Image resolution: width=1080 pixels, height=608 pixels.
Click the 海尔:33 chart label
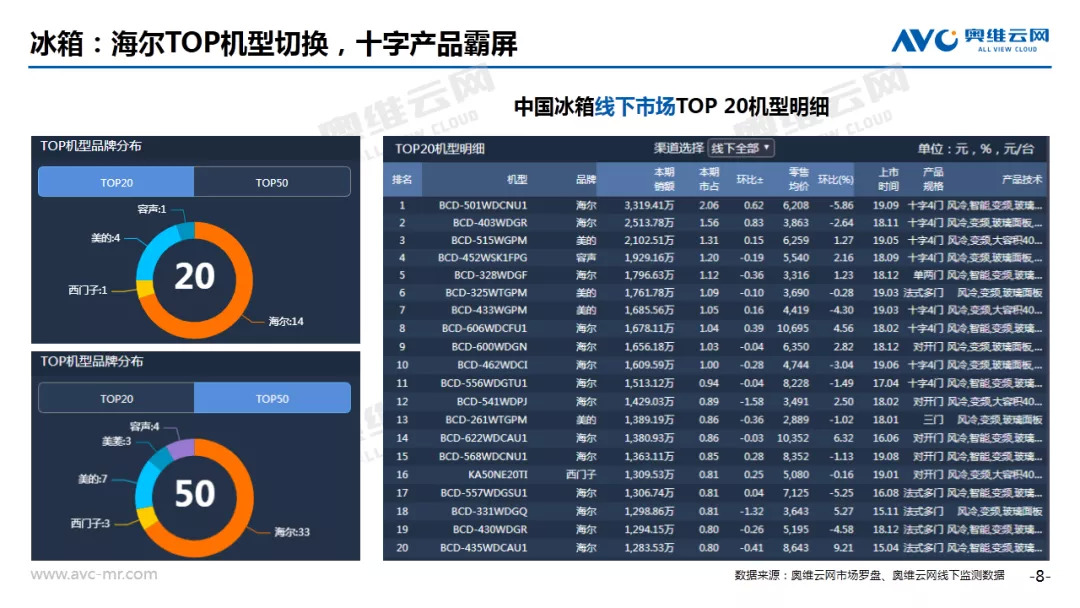tap(292, 532)
